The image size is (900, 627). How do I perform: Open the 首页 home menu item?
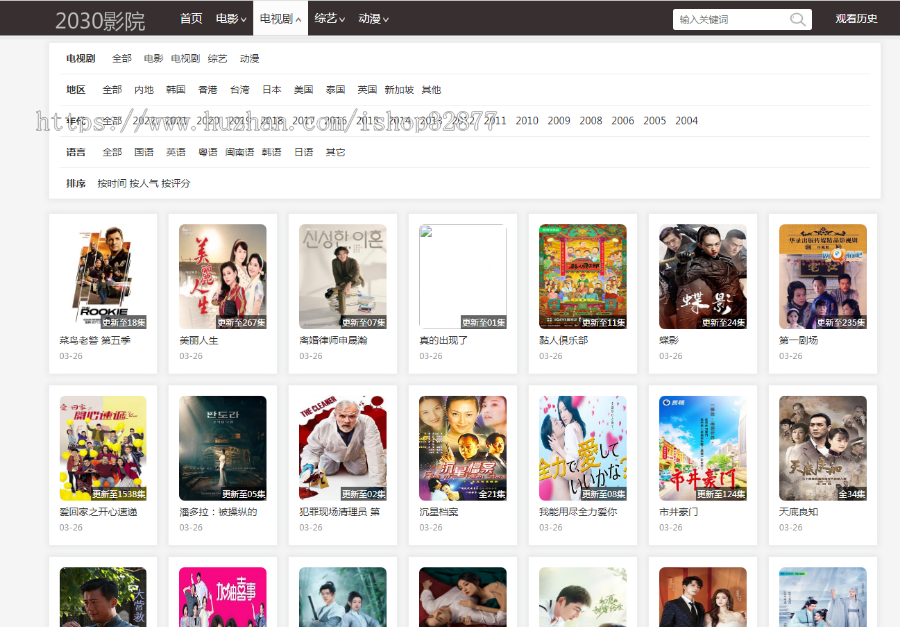[x=191, y=18]
